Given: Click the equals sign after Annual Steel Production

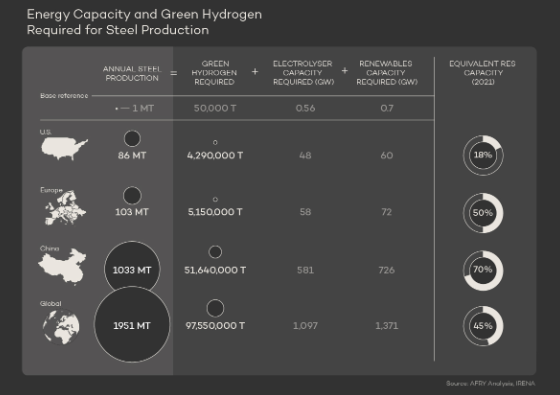Looking at the screenshot, I should click(174, 73).
